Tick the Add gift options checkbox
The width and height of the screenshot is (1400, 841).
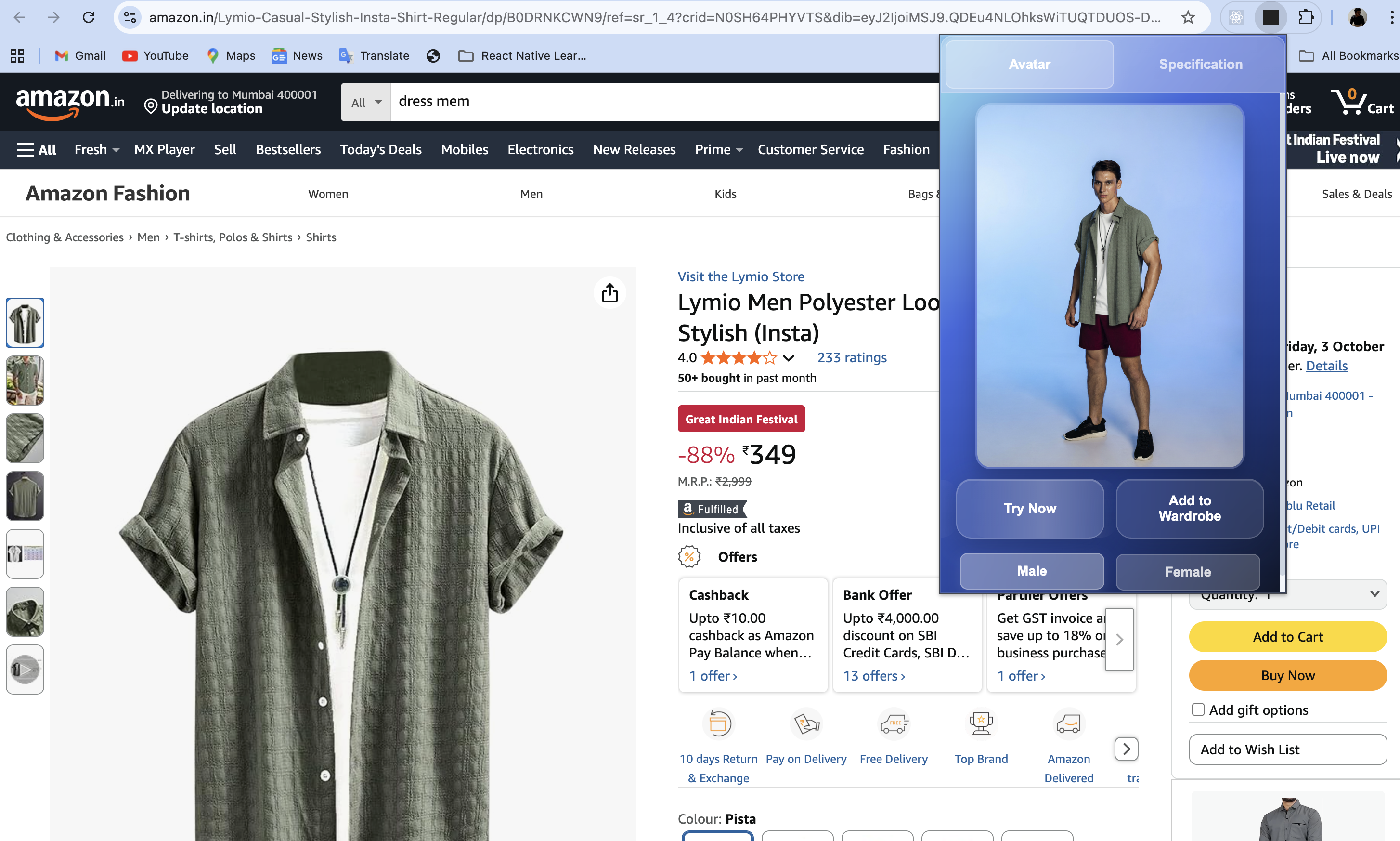1198,710
